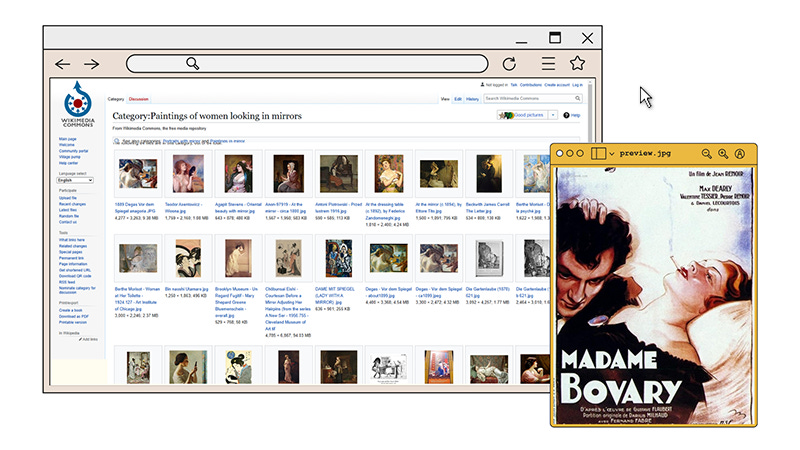Click the category search icon beside See also

117,141
